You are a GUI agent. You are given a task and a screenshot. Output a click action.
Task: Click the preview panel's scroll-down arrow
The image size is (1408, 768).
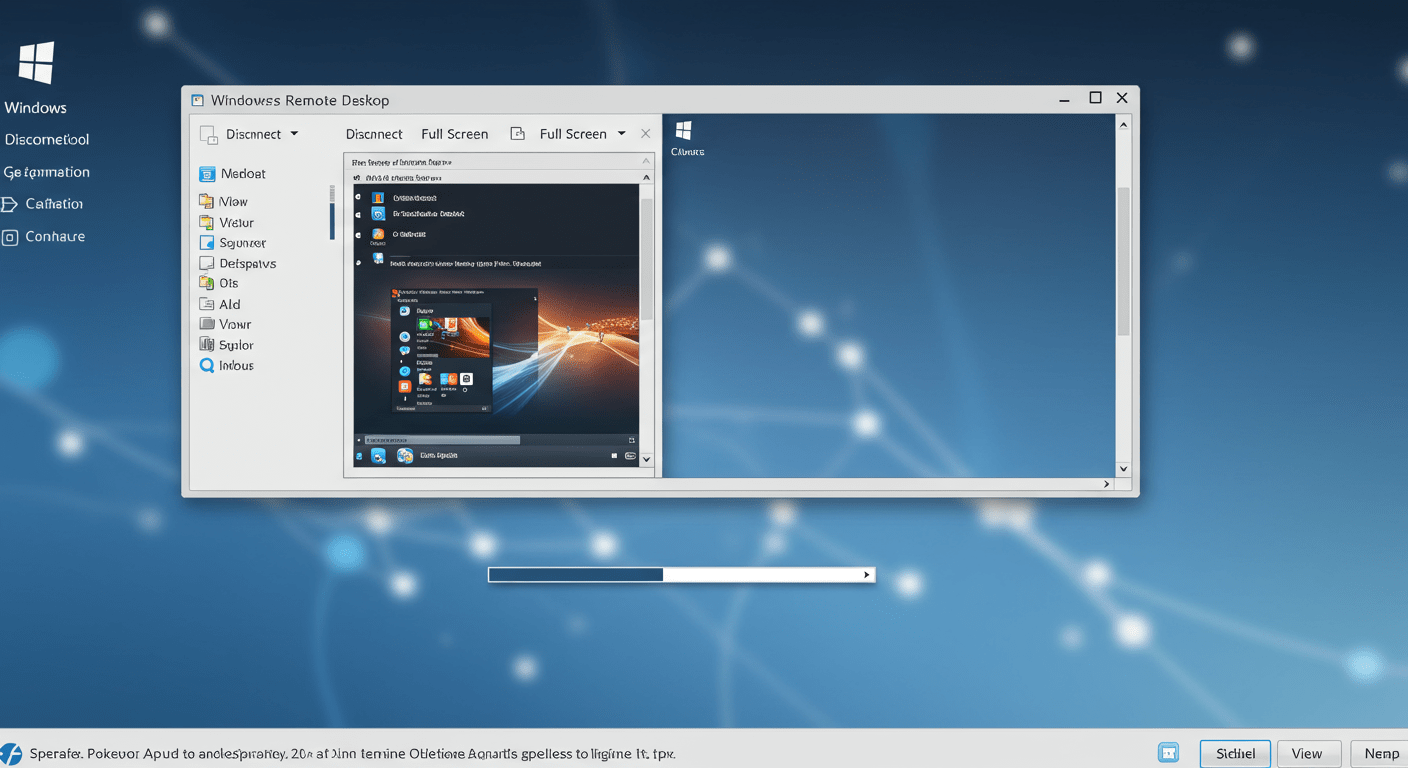(646, 459)
